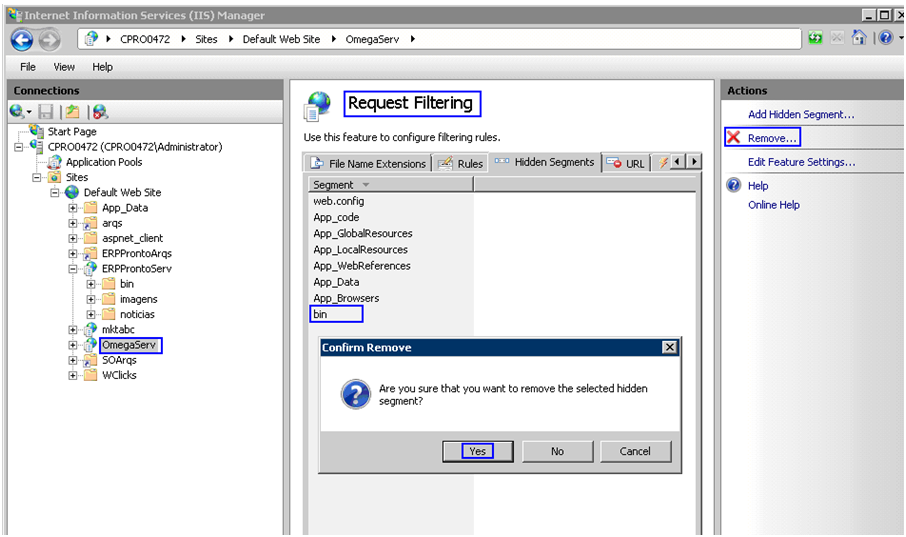906x537 pixels.
Task: Select the App_WebReferences segment
Action: point(362,266)
